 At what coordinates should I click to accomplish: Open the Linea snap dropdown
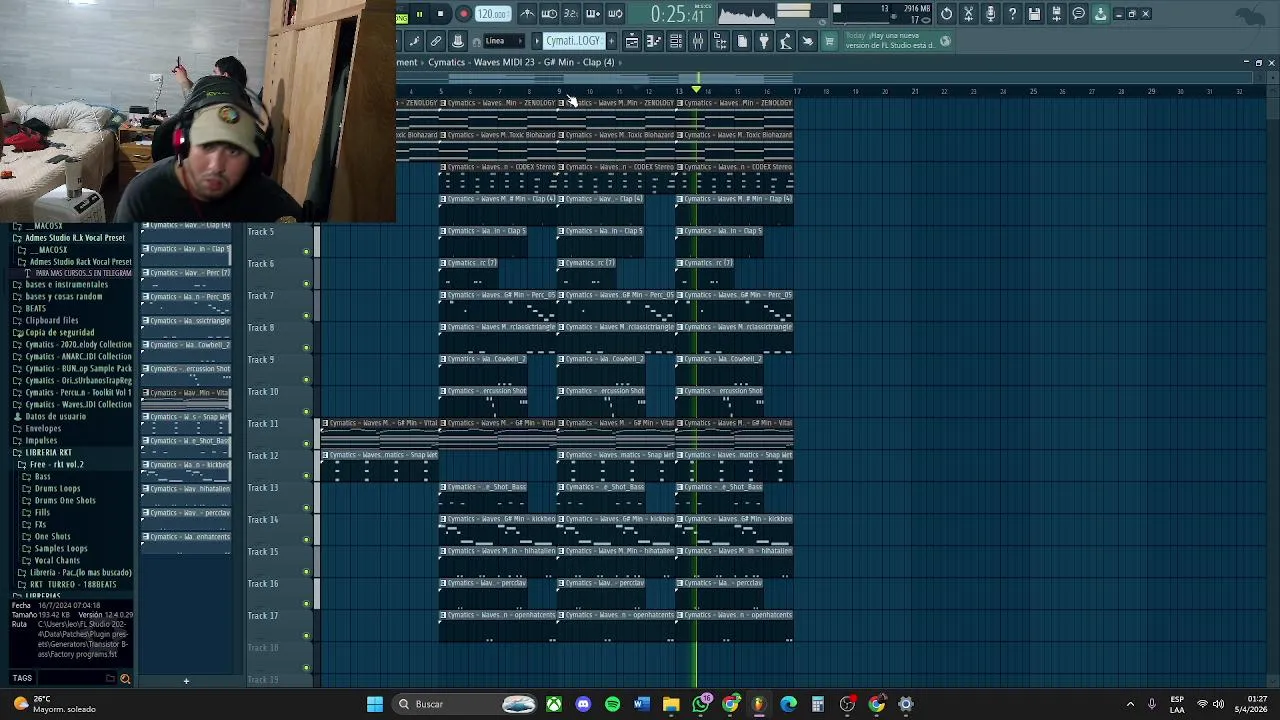502,41
